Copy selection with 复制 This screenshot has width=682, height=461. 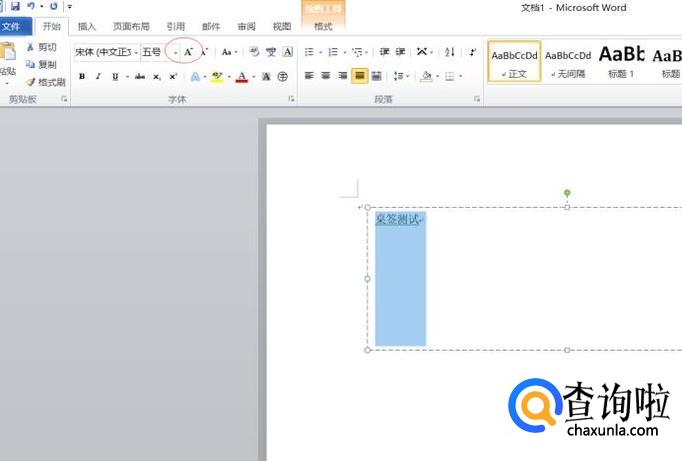click(x=42, y=64)
